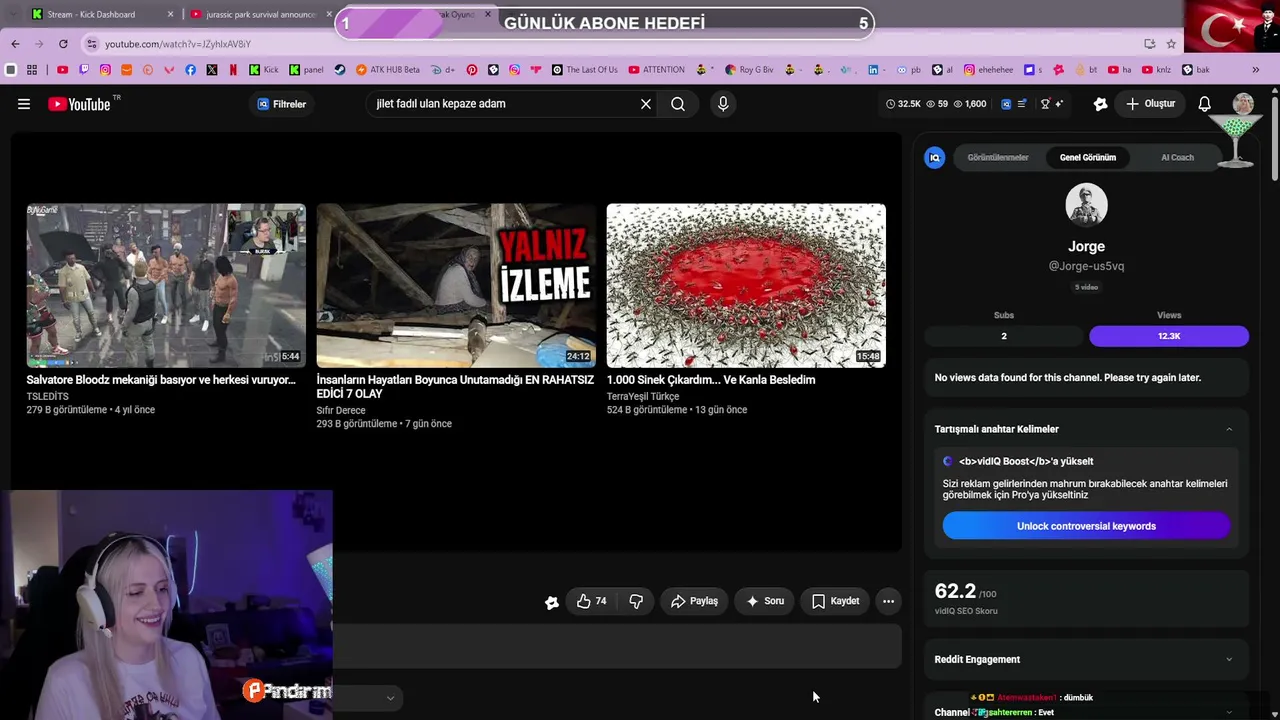Image resolution: width=1280 pixels, height=720 pixels.
Task: Click the Filtreler button
Action: tap(282, 104)
